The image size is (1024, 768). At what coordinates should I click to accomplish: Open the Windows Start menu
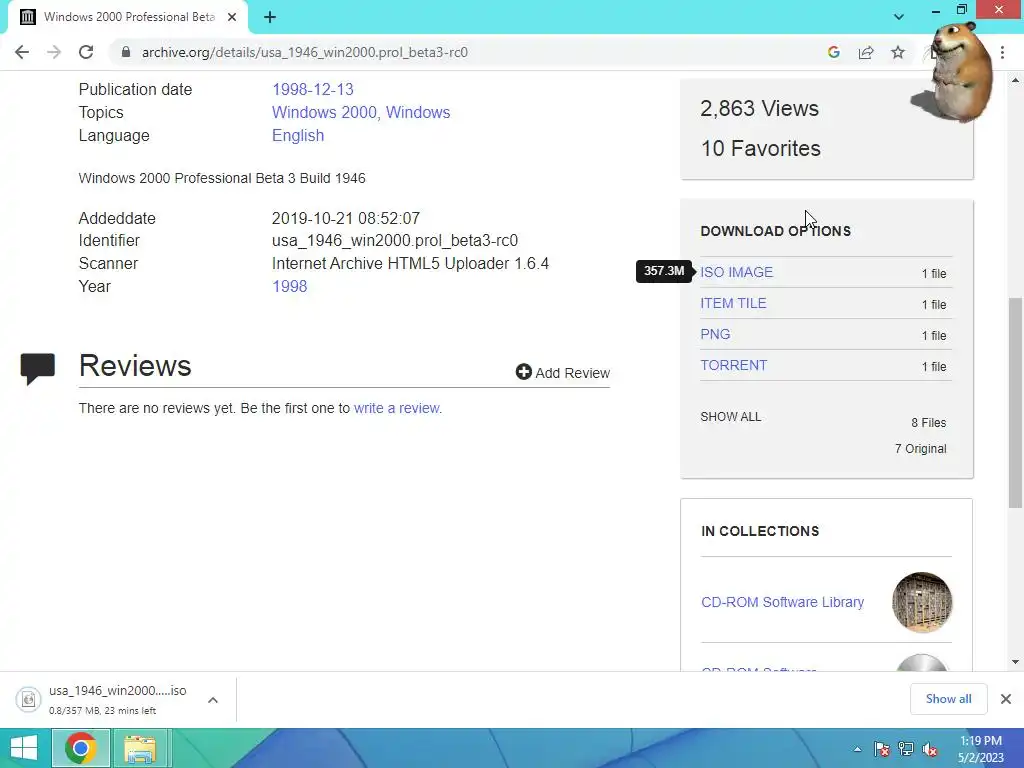(24, 748)
